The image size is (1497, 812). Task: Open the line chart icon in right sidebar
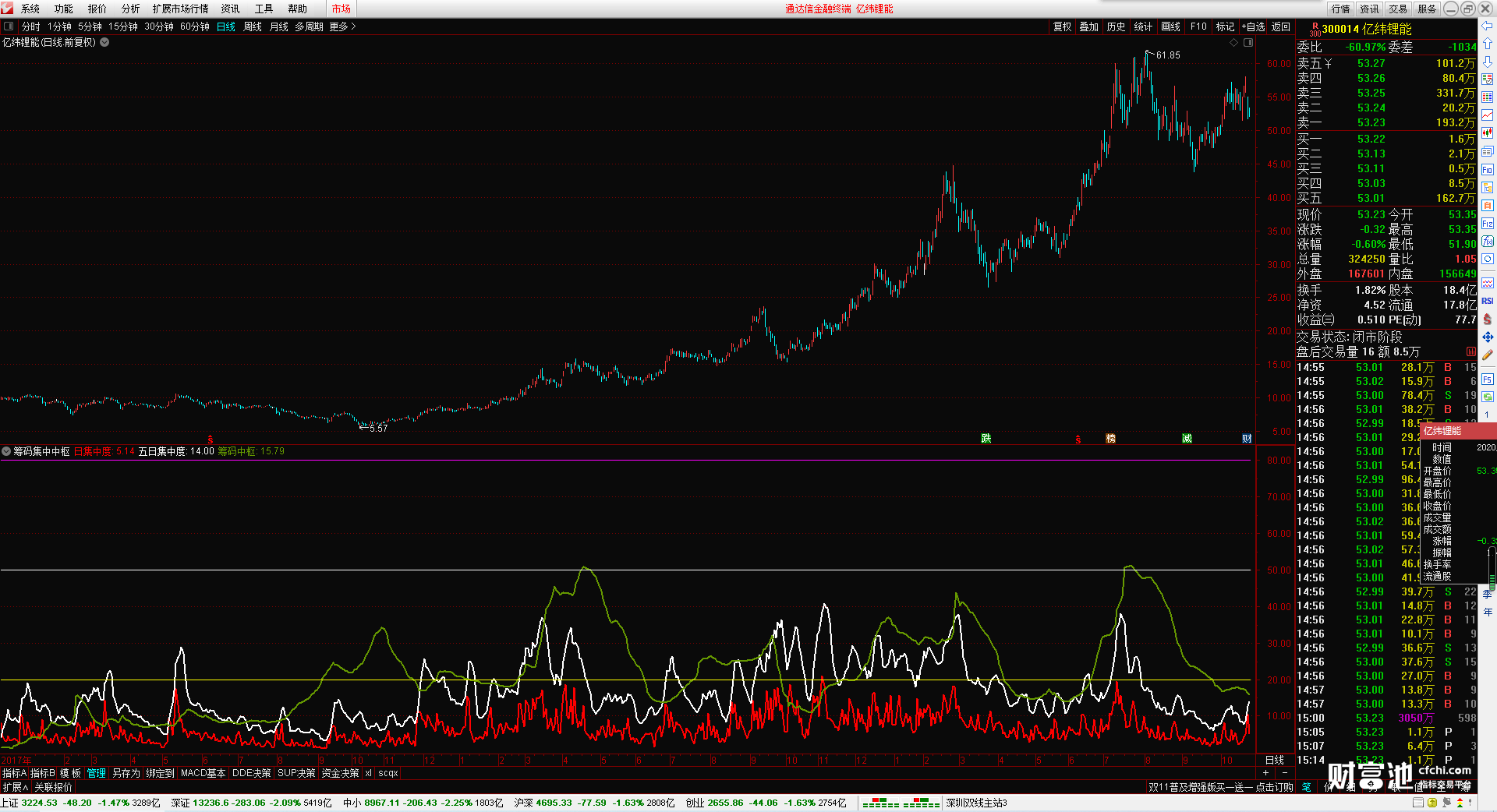(1487, 115)
